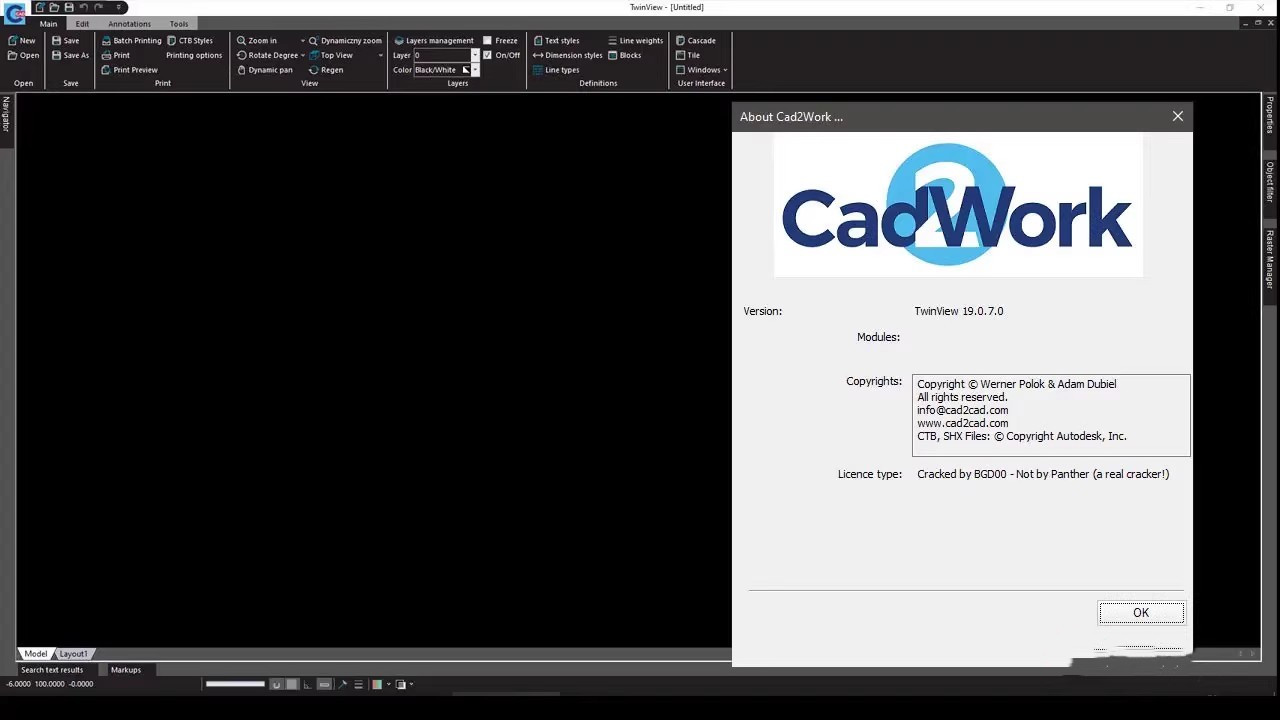Click the Print icon in Print group
Screen dimensions: 1280x720
[106, 56]
